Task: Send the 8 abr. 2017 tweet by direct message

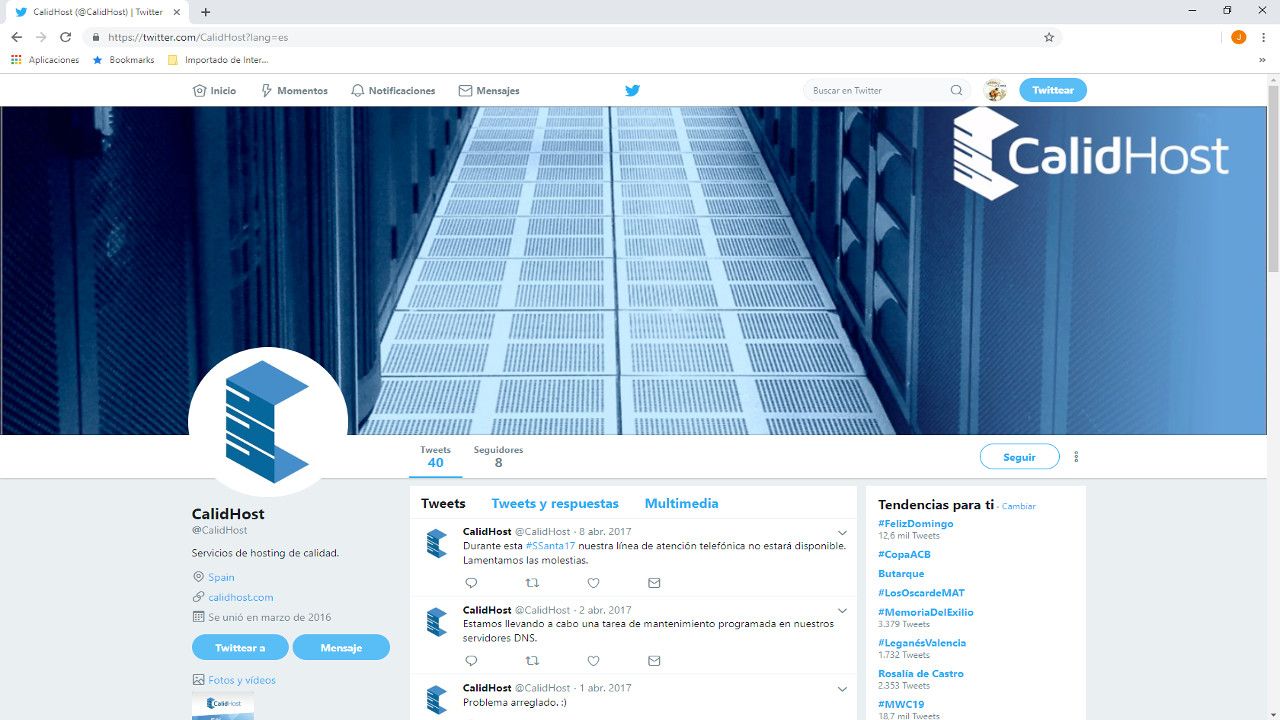Action: [654, 583]
